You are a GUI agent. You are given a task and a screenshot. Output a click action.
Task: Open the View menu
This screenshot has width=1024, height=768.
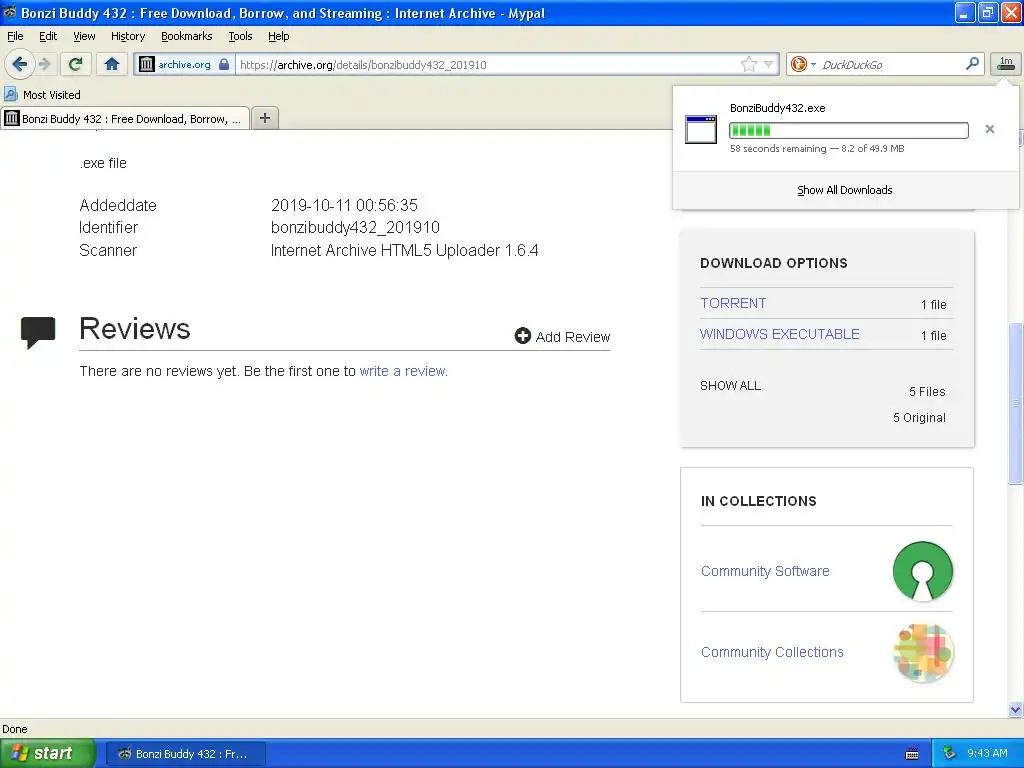click(84, 36)
